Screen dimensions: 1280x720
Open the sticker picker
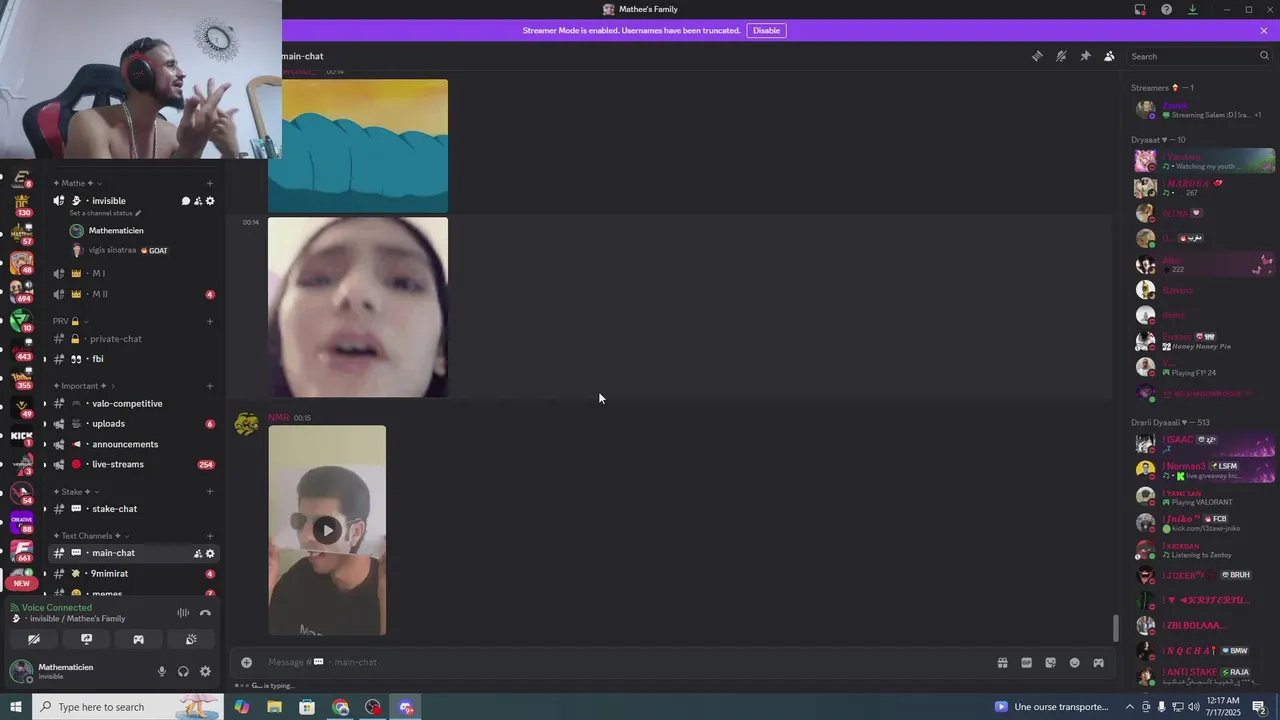[1050, 662]
